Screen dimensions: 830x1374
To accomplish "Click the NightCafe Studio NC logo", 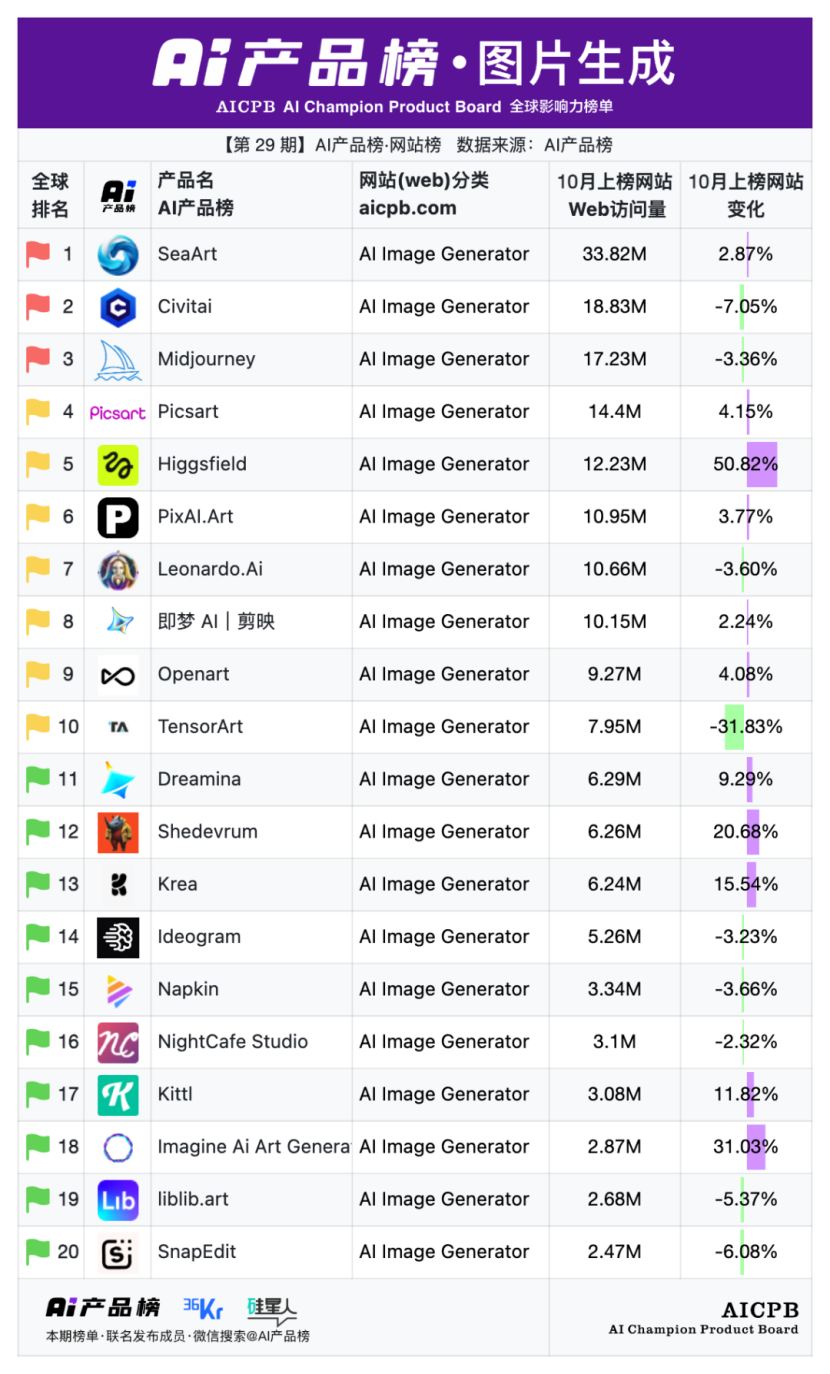I will click(118, 1042).
